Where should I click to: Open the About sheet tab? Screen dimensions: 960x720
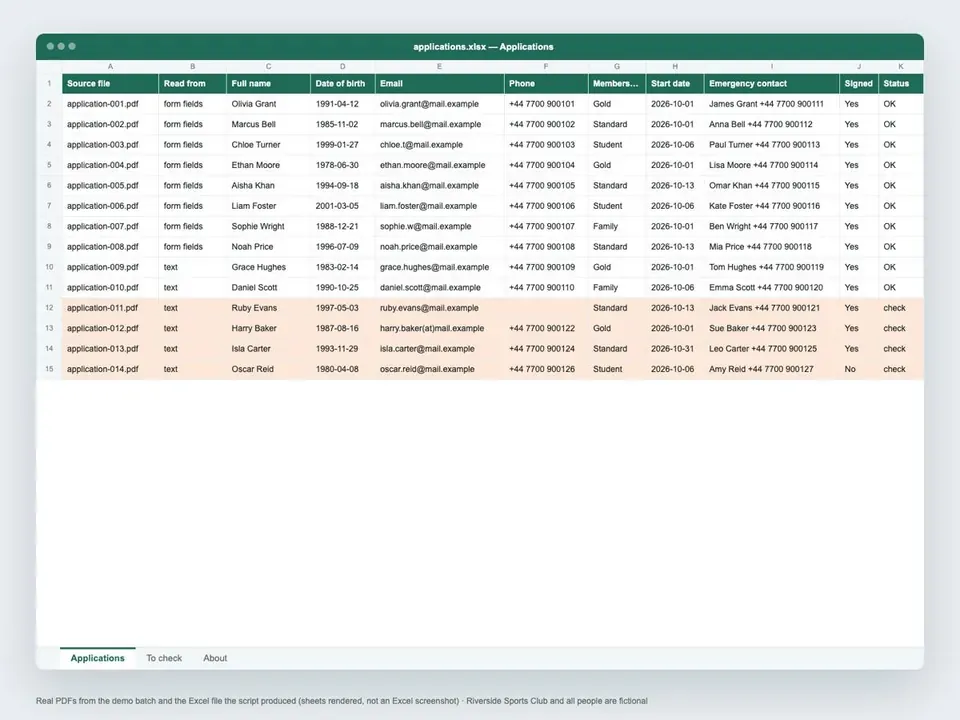[215, 658]
